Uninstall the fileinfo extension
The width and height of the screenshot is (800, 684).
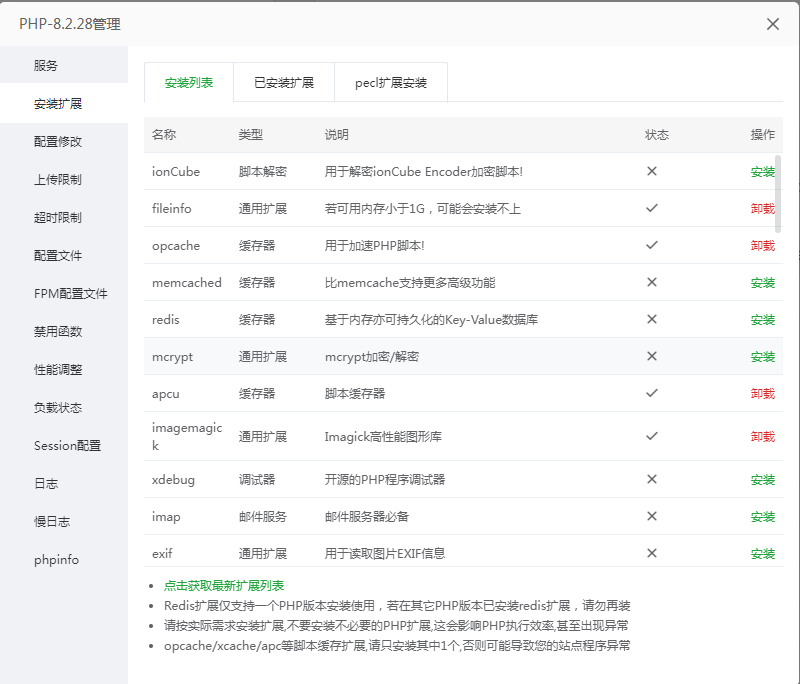(x=763, y=209)
